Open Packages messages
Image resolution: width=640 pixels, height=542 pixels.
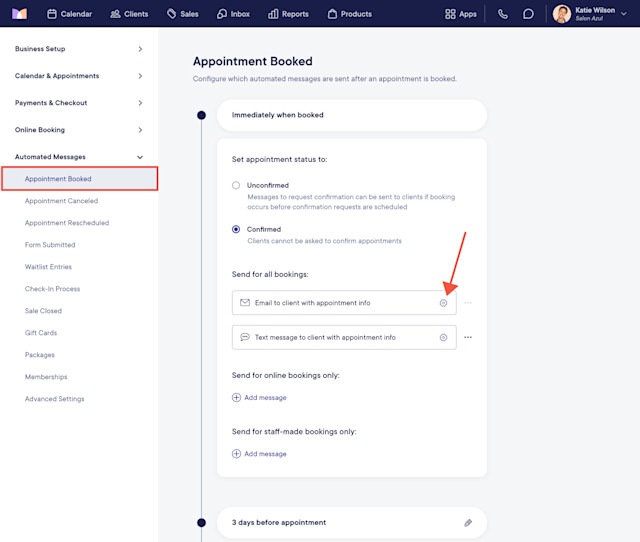[x=40, y=355]
